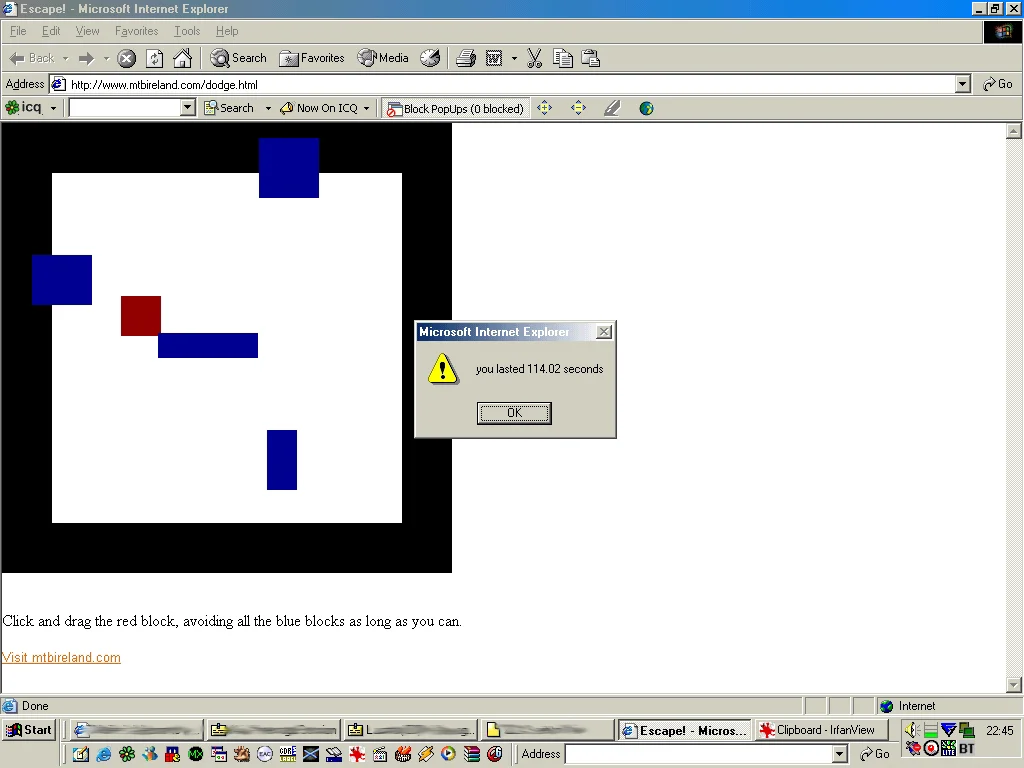1024x768 pixels.
Task: Open the Tools menu
Action: coord(187,31)
